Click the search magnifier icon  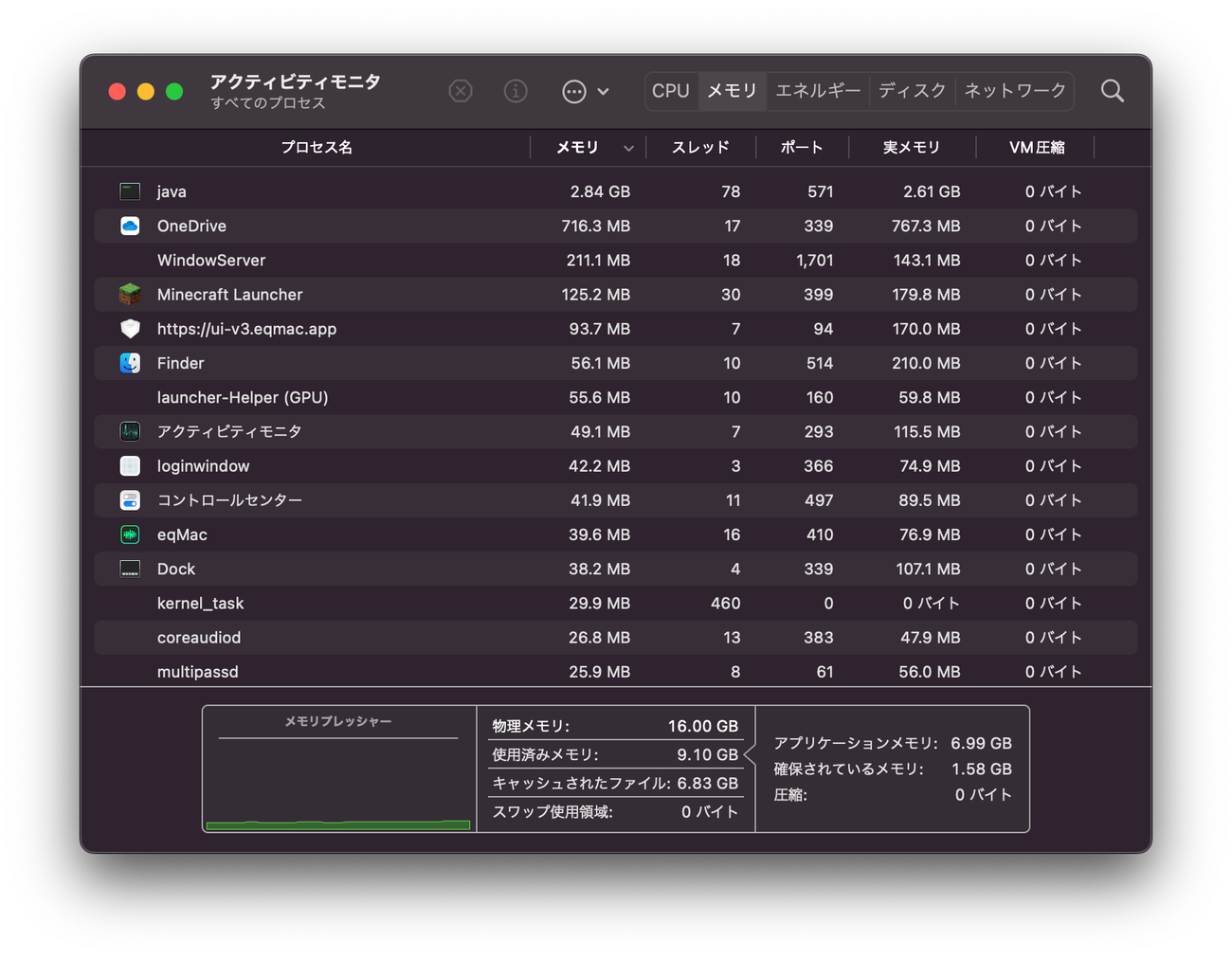(x=1112, y=91)
